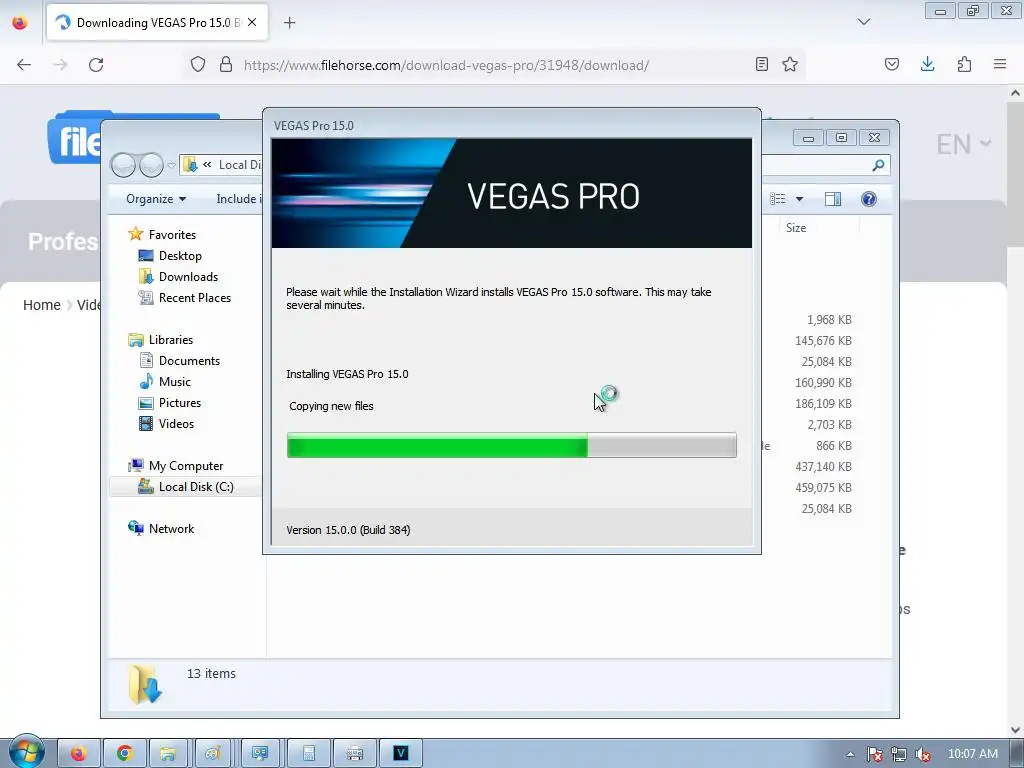This screenshot has width=1024, height=768.
Task: Open Action Center flag in tray
Action: click(874, 754)
